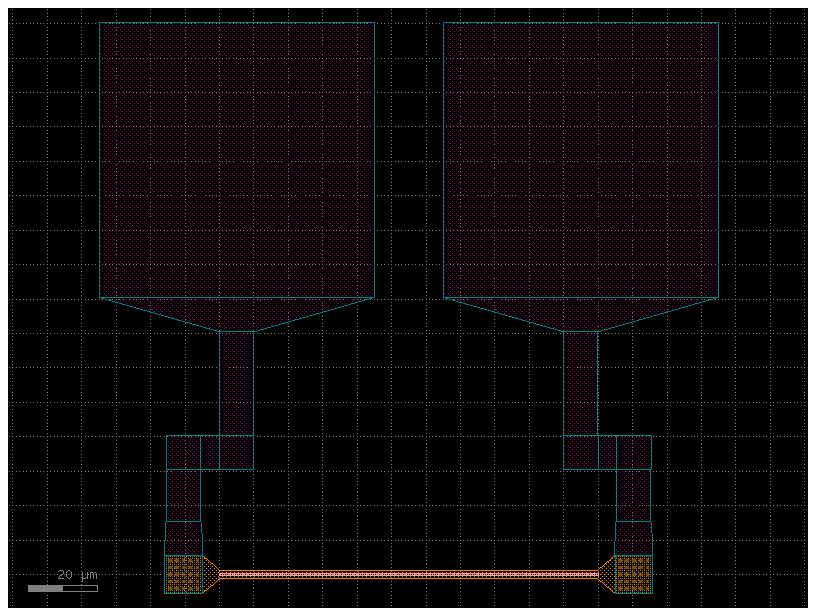Click the small trapezoid above right via
Image resolution: width=816 pixels, height=616 pixels.
633,538
